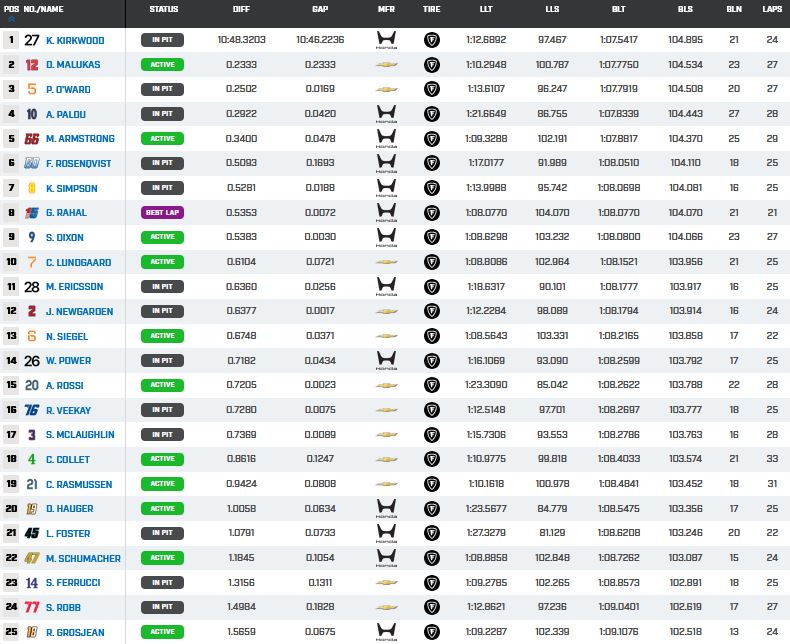Click diff value 1.5659
790x644 pixels.
241,632
